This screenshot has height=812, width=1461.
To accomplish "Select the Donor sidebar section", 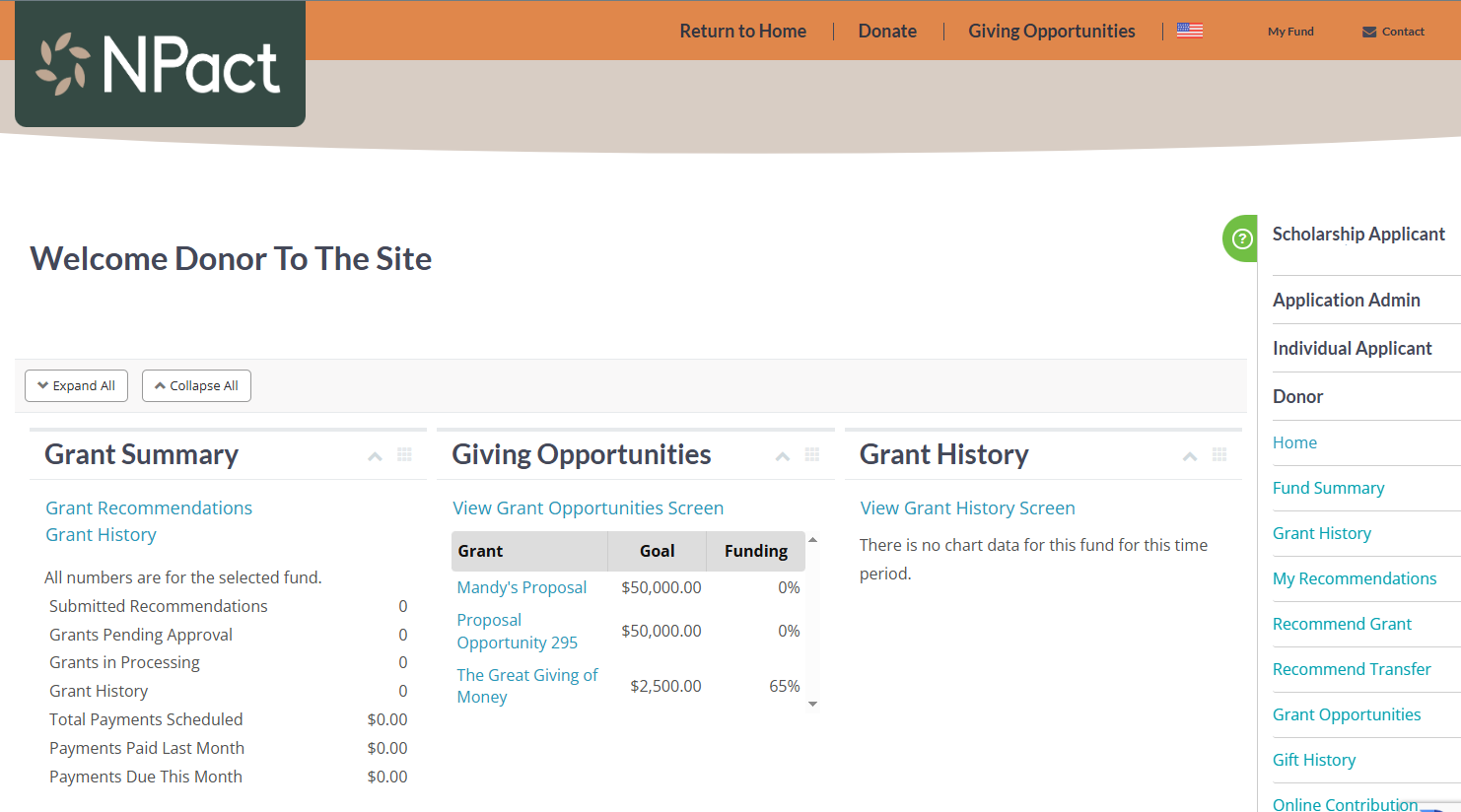I will pyautogui.click(x=1297, y=396).
